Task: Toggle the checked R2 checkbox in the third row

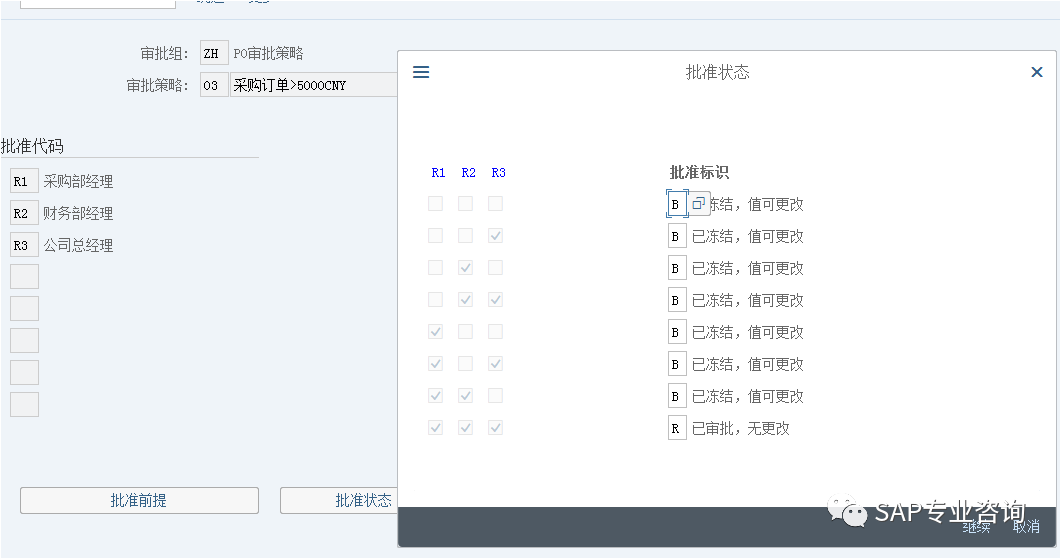Action: (x=466, y=267)
